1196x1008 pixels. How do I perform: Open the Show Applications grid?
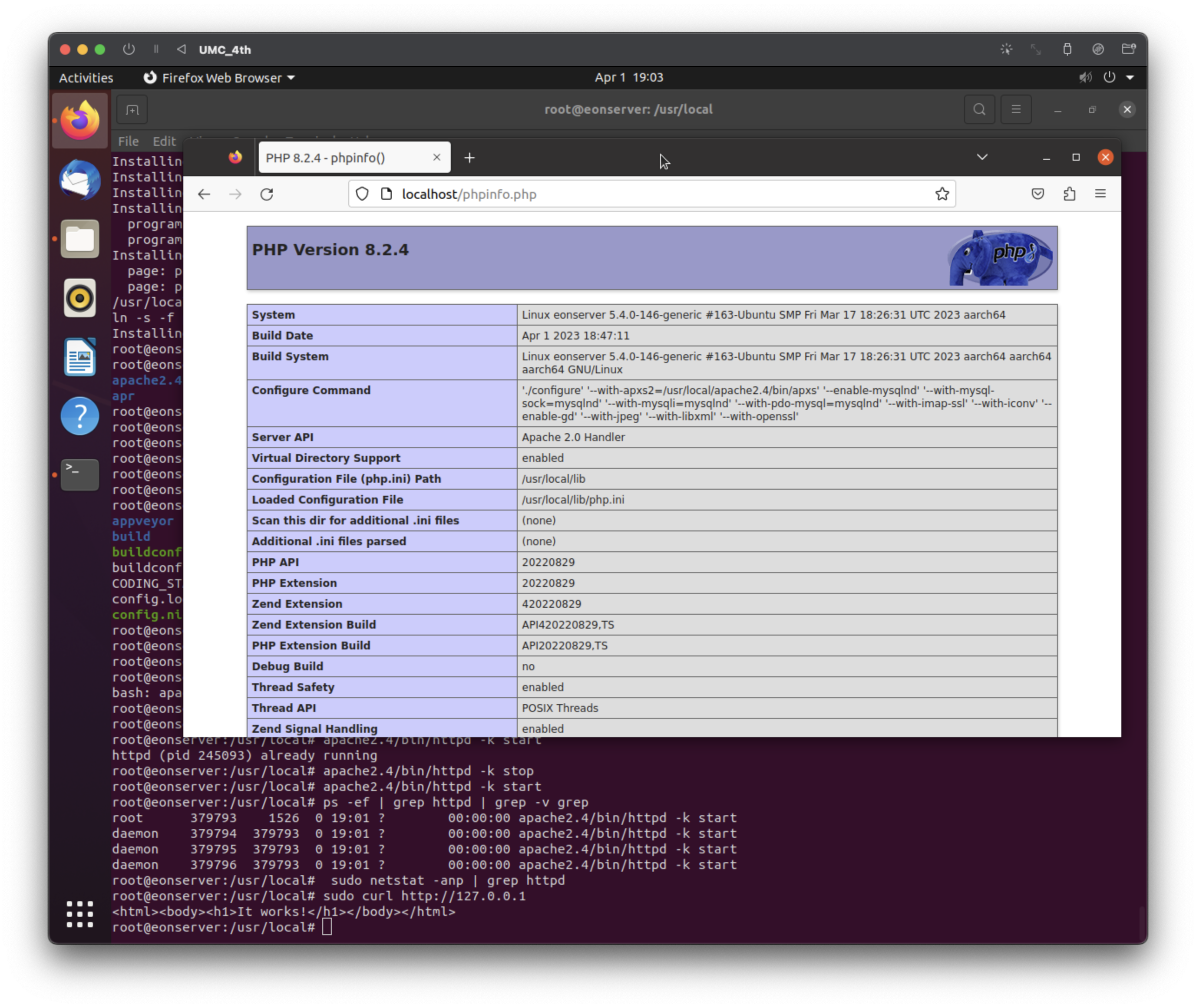pyautogui.click(x=80, y=914)
